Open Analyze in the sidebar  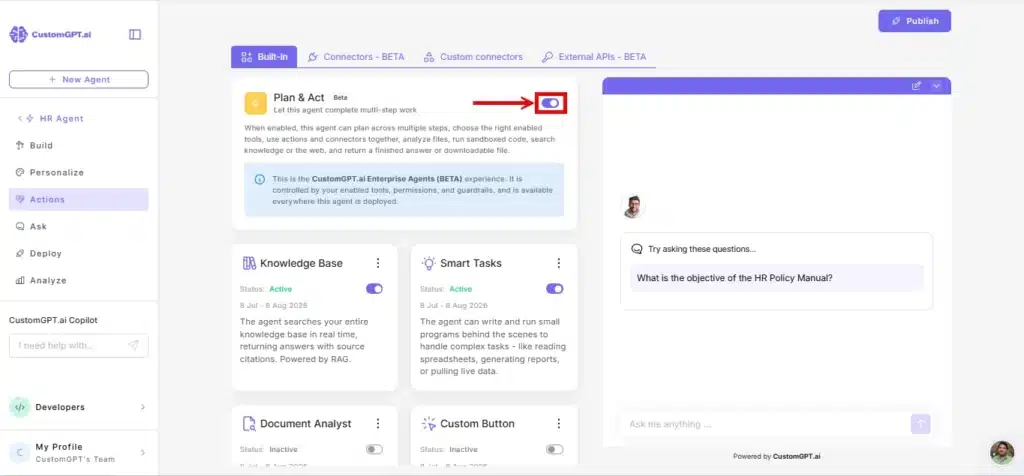pyautogui.click(x=78, y=280)
